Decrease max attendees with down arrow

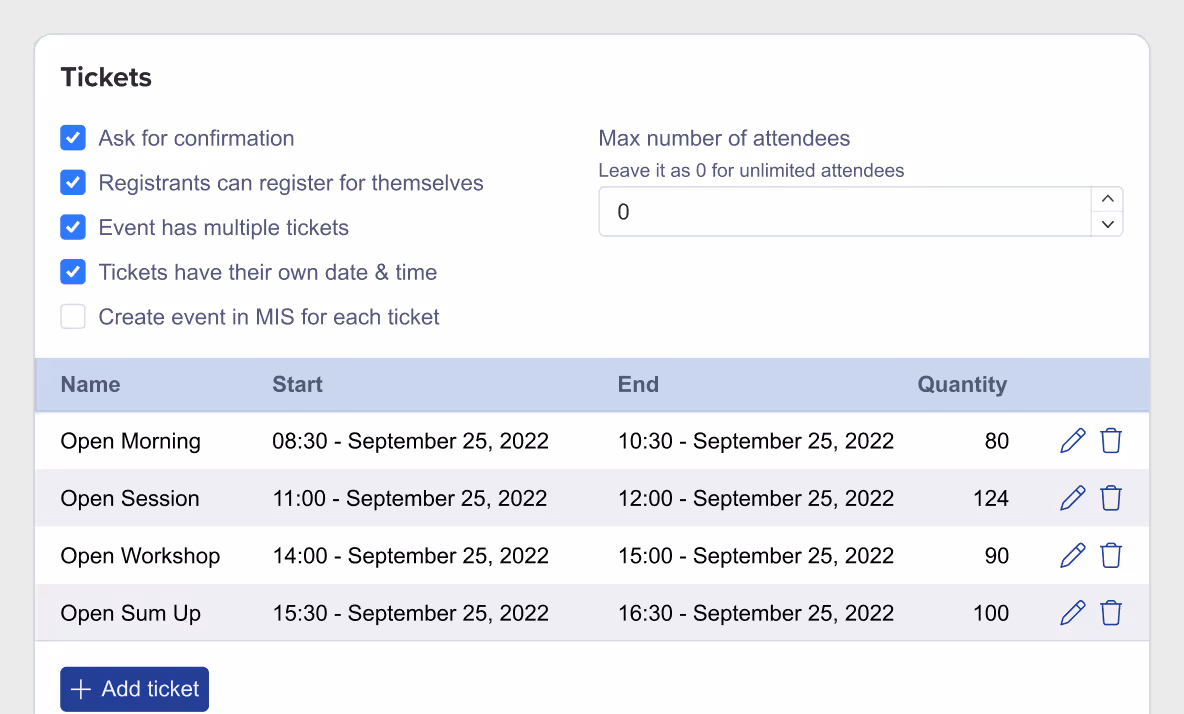coord(1108,224)
